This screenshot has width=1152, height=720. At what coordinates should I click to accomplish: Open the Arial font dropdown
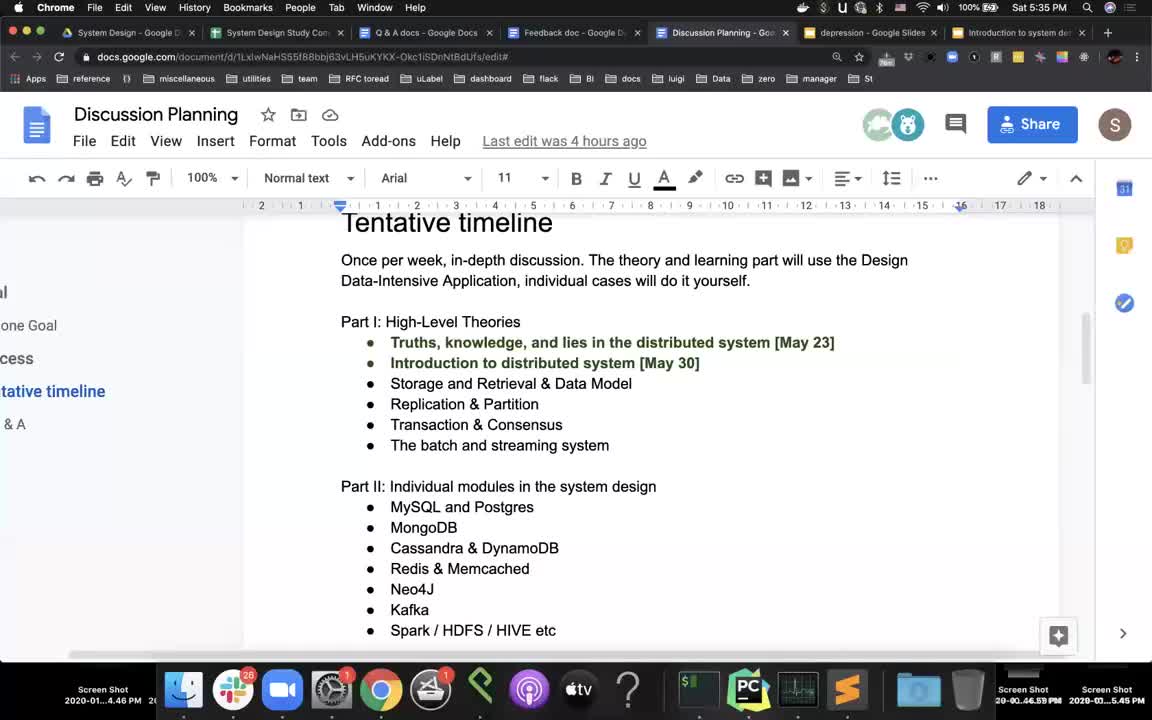coord(426,178)
